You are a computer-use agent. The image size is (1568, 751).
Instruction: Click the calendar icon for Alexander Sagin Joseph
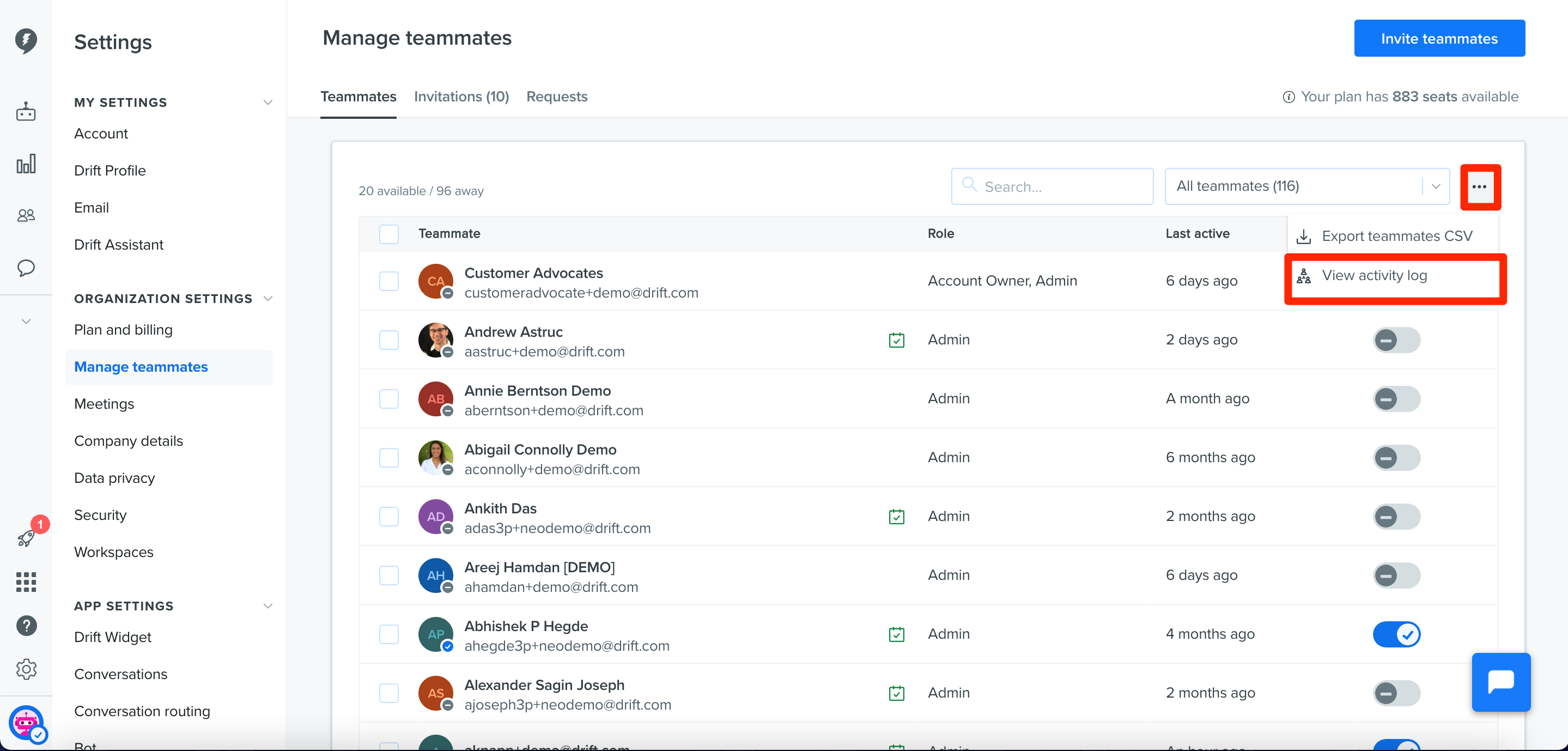[x=896, y=693]
